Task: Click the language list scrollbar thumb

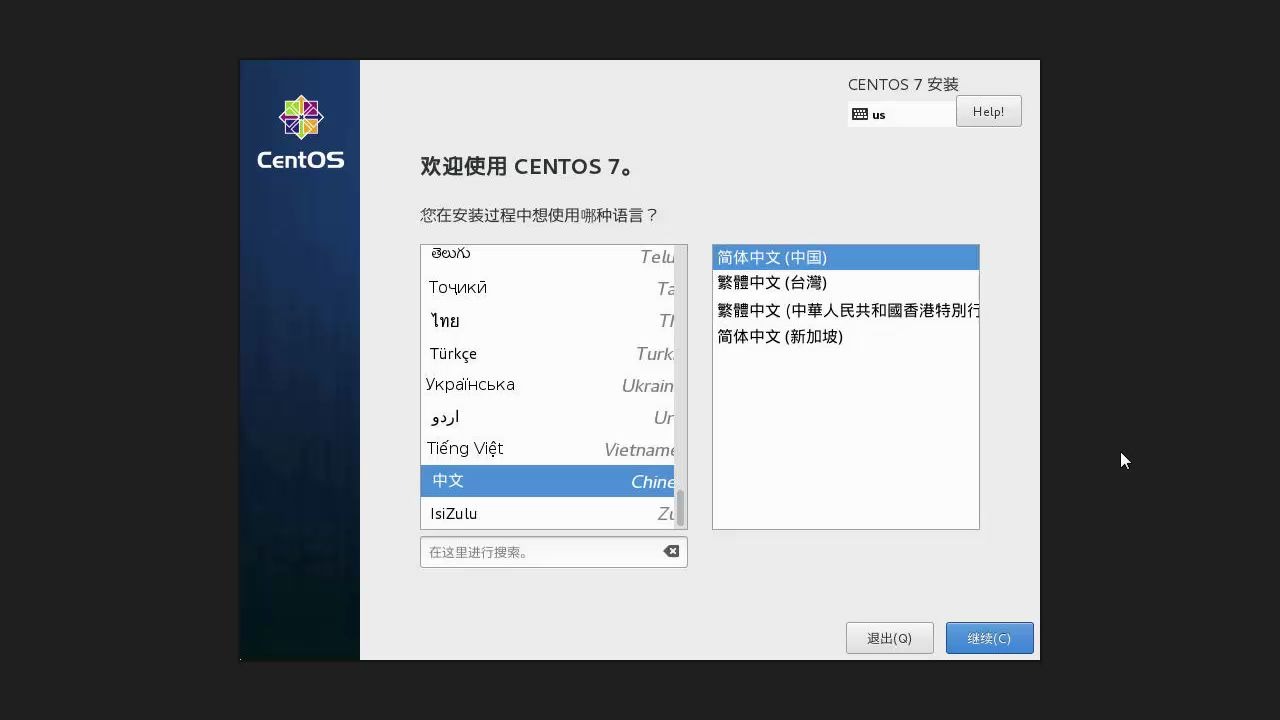Action: pos(681,508)
